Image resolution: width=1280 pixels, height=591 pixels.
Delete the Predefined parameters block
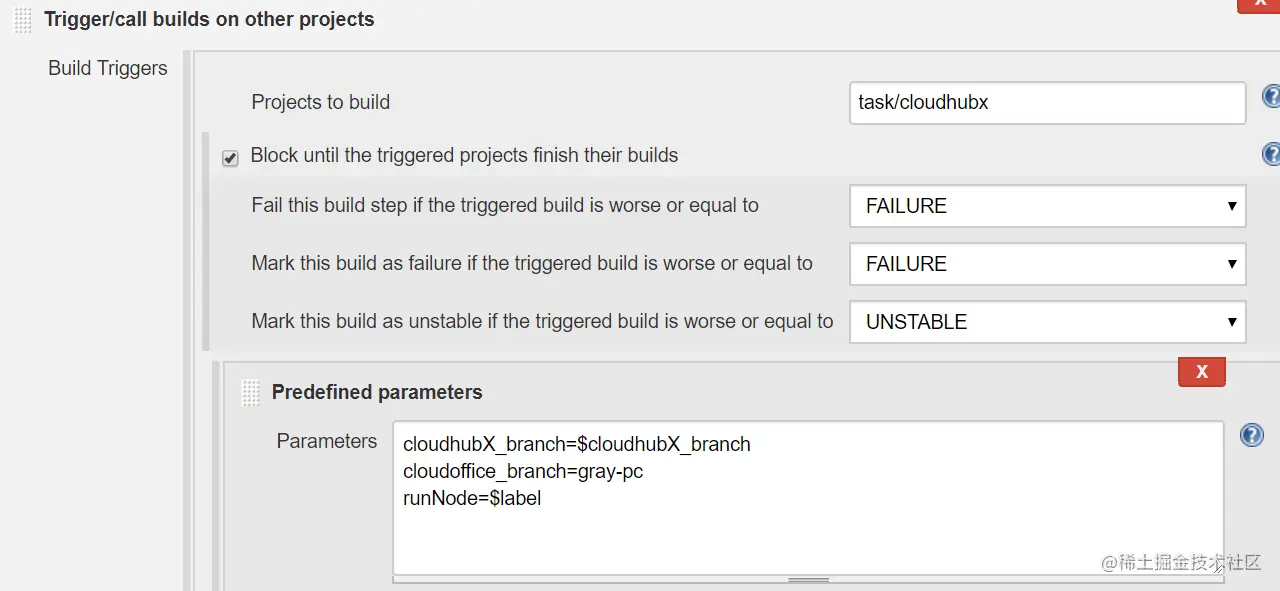pos(1201,372)
